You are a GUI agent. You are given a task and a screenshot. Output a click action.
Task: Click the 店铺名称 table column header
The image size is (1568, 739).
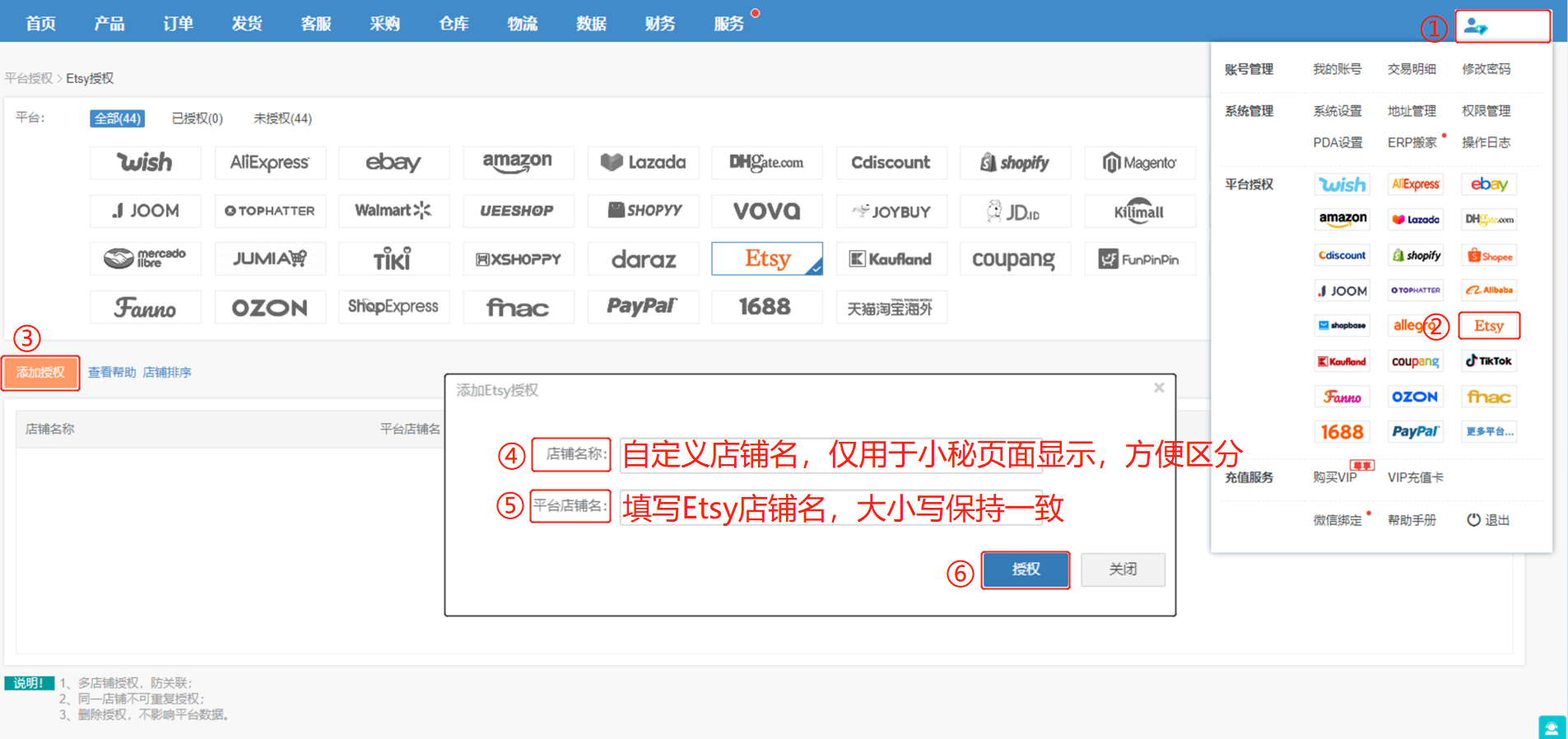click(x=49, y=429)
